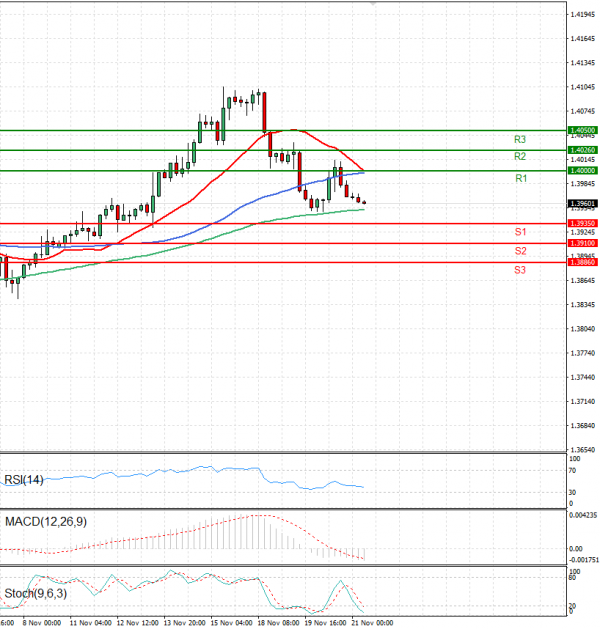The height and width of the screenshot is (629, 600).
Task: Click the 1.40745 price axis value
Action: coord(583,111)
